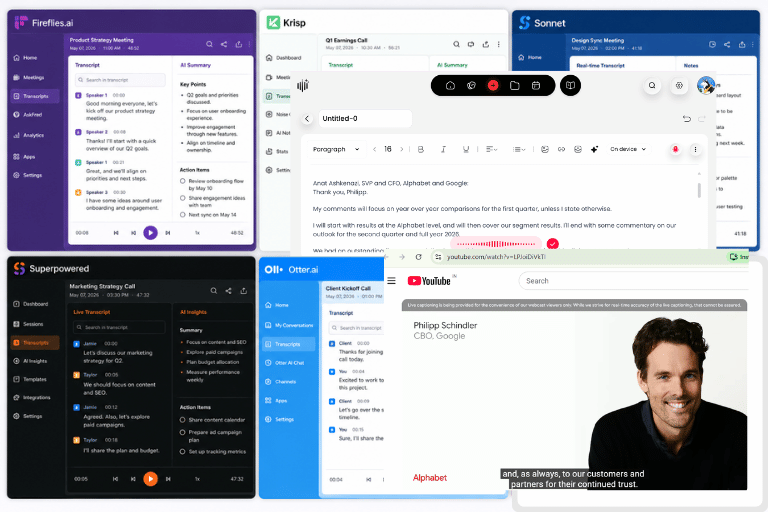This screenshot has width=768, height=512.
Task: Expand the list style dropdown
Action: click(x=519, y=149)
